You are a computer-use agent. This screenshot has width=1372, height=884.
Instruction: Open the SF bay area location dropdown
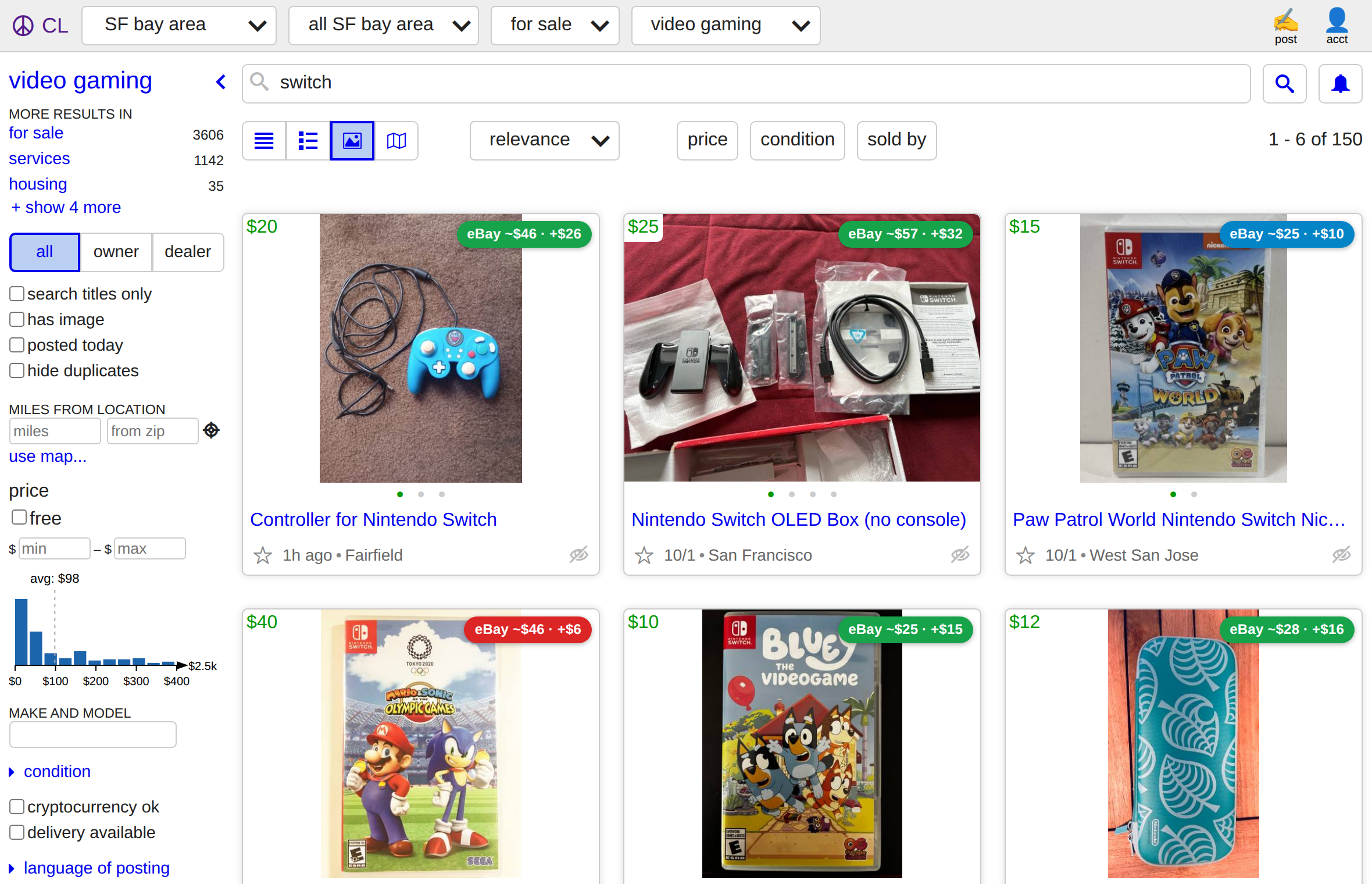179,26
